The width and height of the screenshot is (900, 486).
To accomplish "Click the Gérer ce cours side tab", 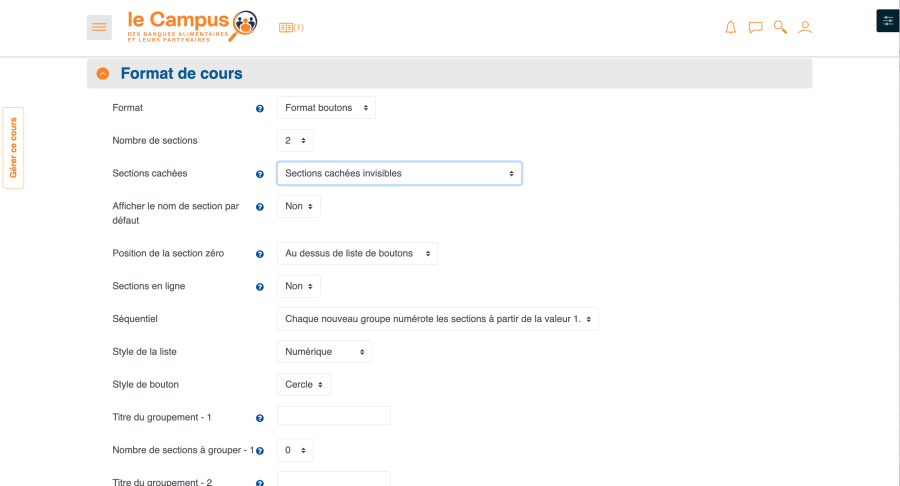I will coord(13,148).
